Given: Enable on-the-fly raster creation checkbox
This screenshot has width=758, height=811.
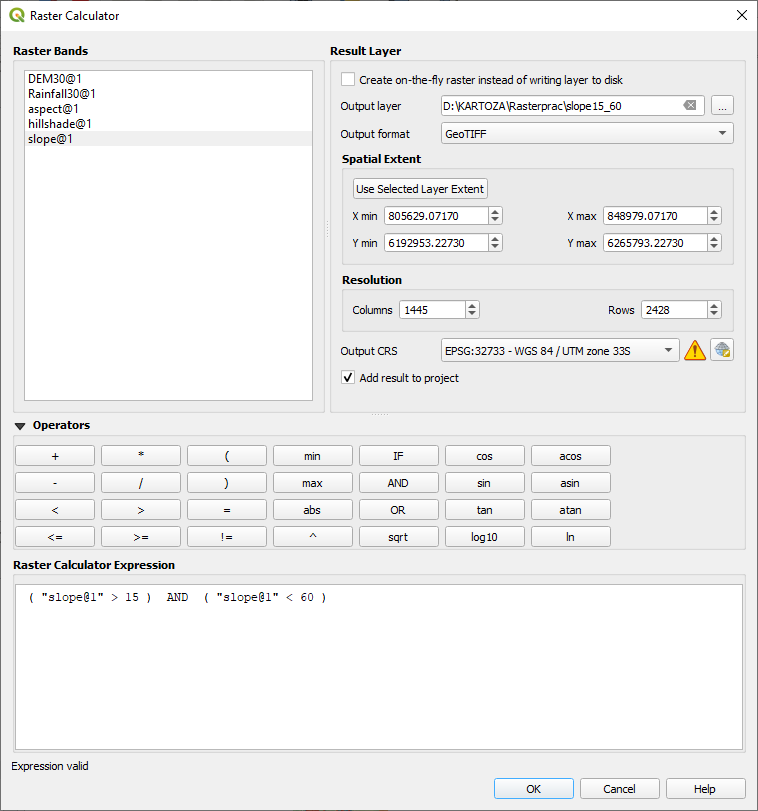Looking at the screenshot, I should coord(348,80).
